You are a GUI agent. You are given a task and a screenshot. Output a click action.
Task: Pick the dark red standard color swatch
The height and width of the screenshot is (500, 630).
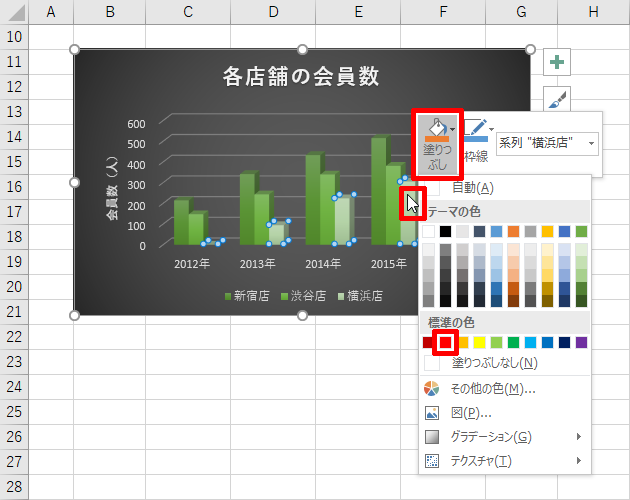428,342
